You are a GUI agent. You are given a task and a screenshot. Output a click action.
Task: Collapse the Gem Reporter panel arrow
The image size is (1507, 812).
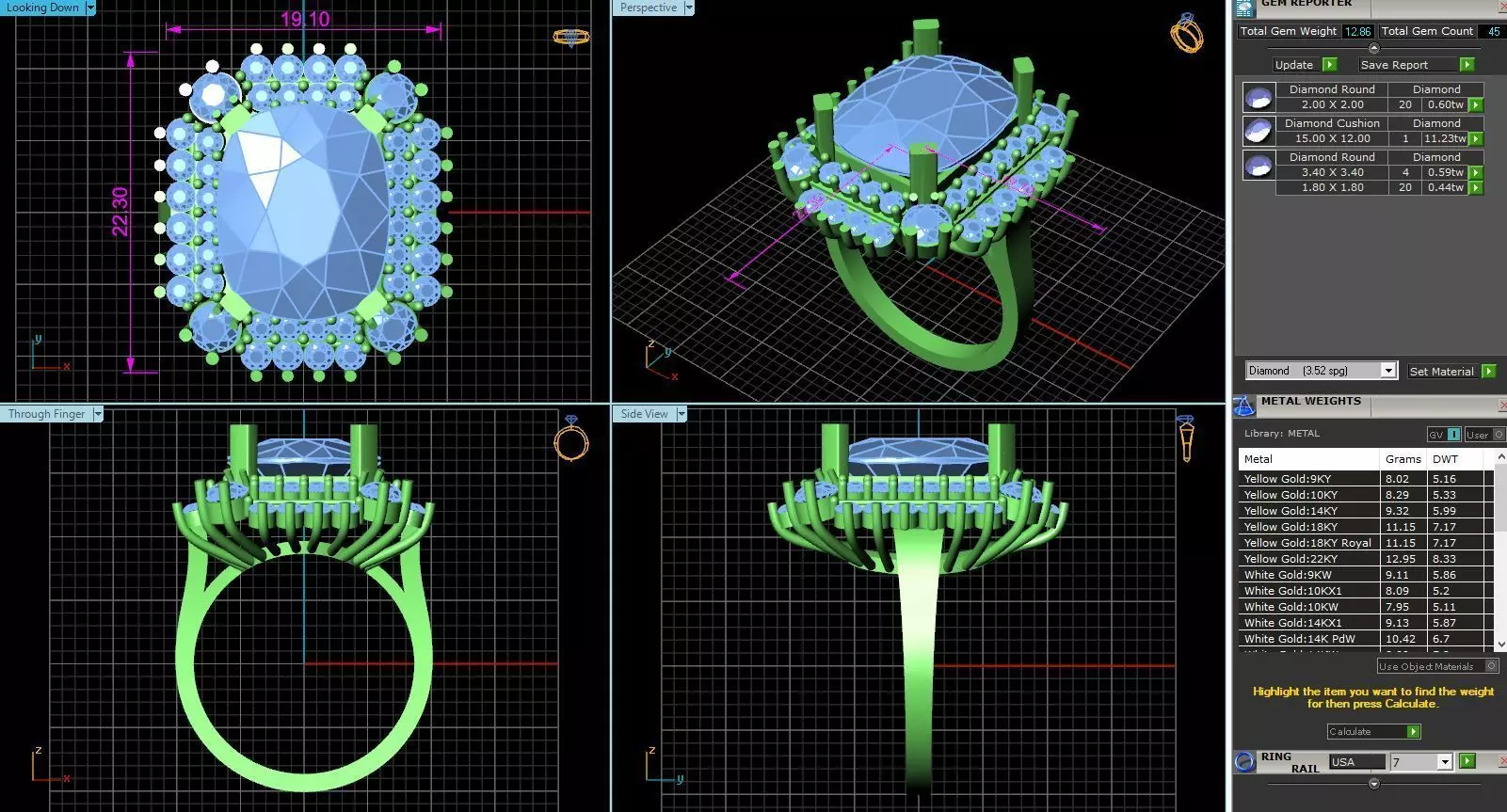point(1373,48)
